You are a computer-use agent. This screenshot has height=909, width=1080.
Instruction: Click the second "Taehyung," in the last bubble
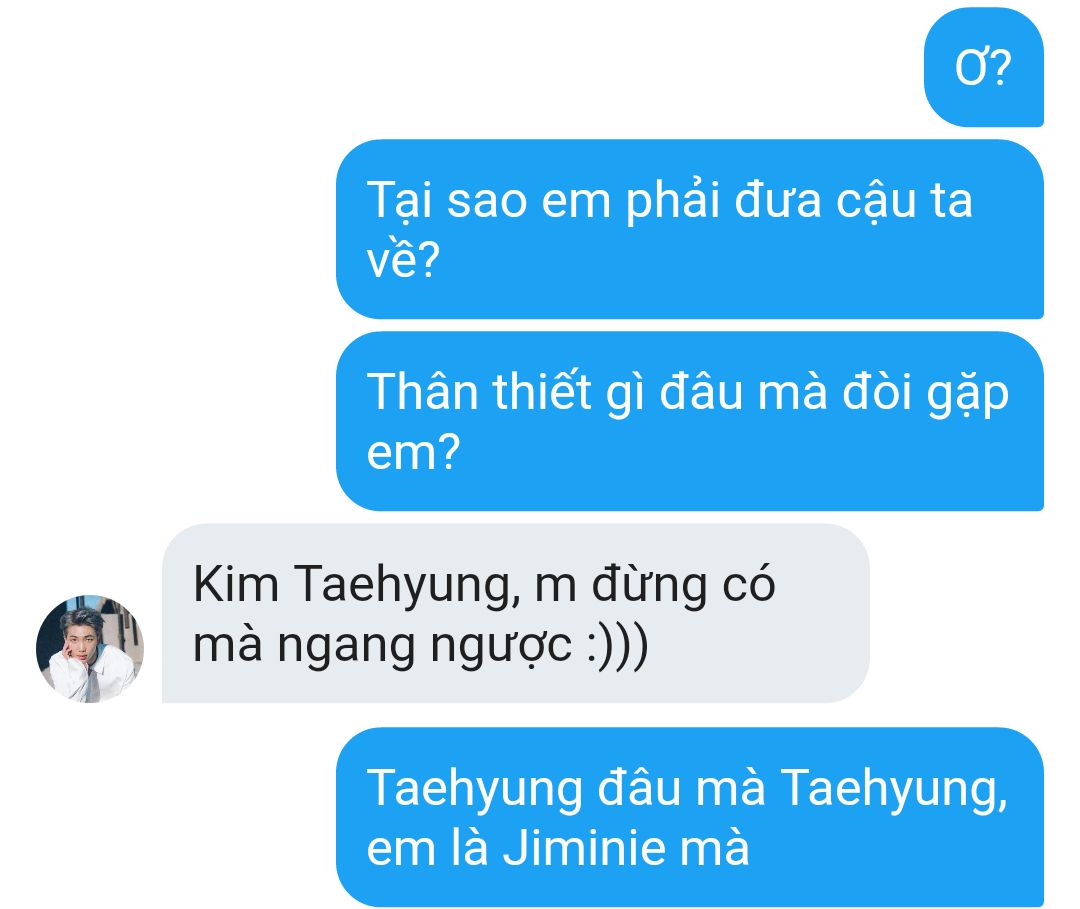tap(894, 789)
